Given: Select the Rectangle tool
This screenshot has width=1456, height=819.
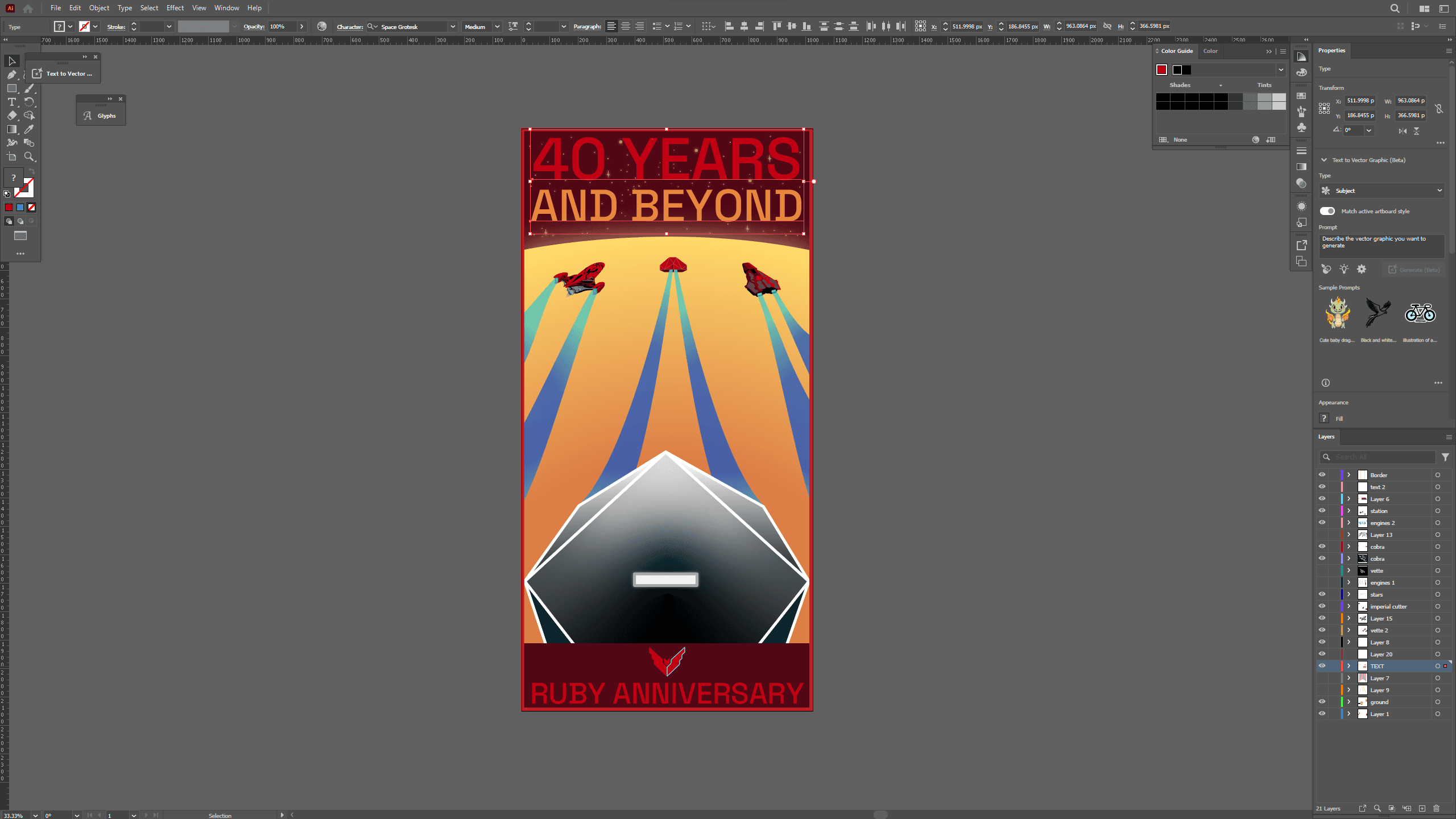Looking at the screenshot, I should [11, 88].
